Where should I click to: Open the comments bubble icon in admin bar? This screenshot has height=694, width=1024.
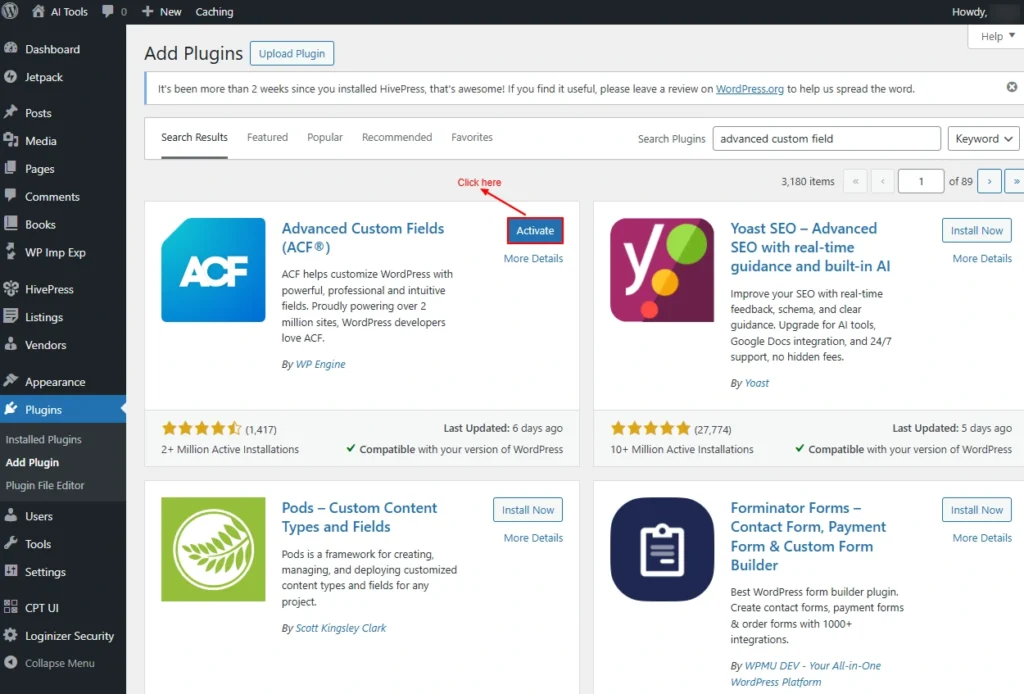point(108,12)
